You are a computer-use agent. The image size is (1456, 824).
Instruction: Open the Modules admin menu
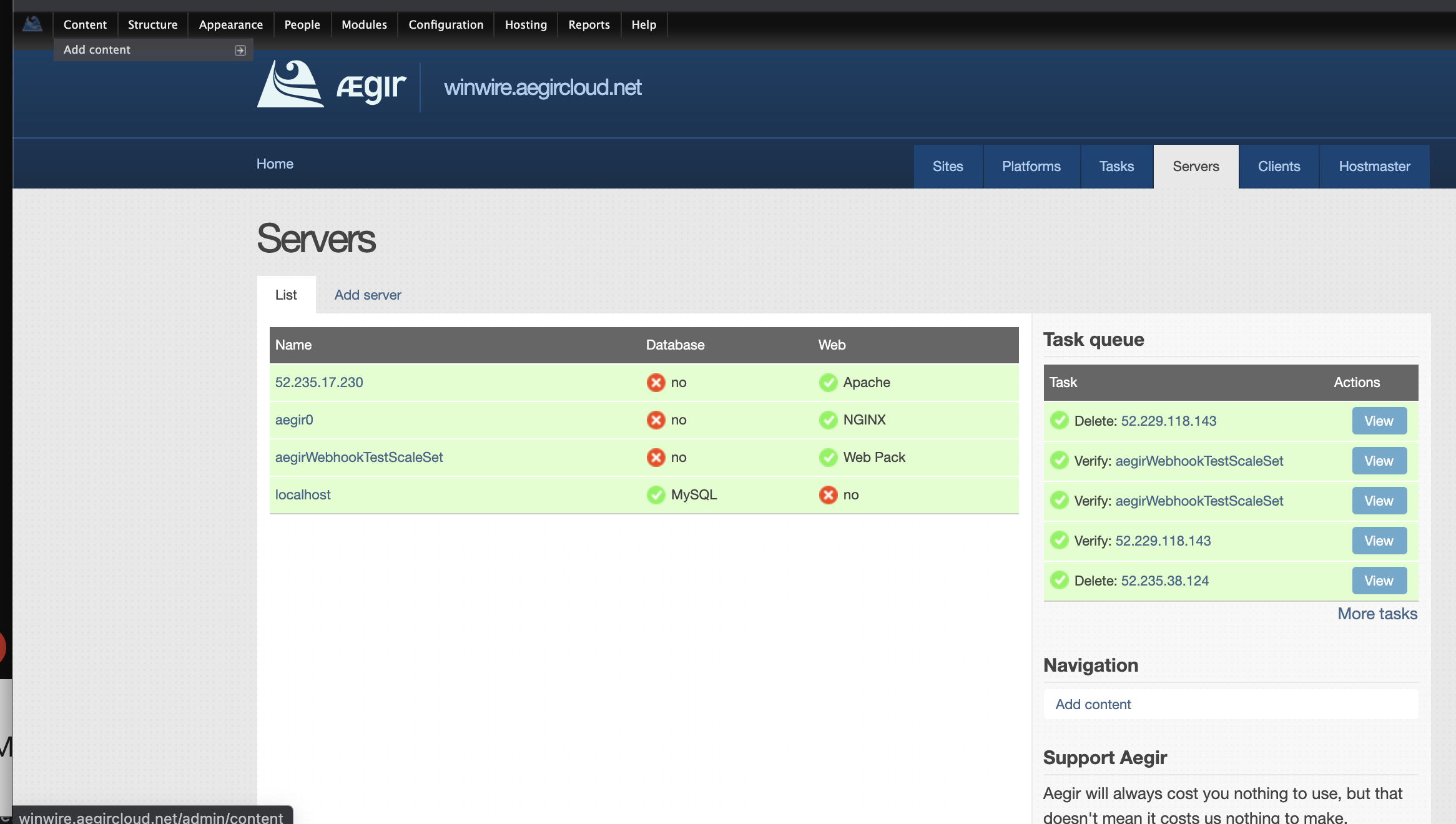pyautogui.click(x=365, y=24)
